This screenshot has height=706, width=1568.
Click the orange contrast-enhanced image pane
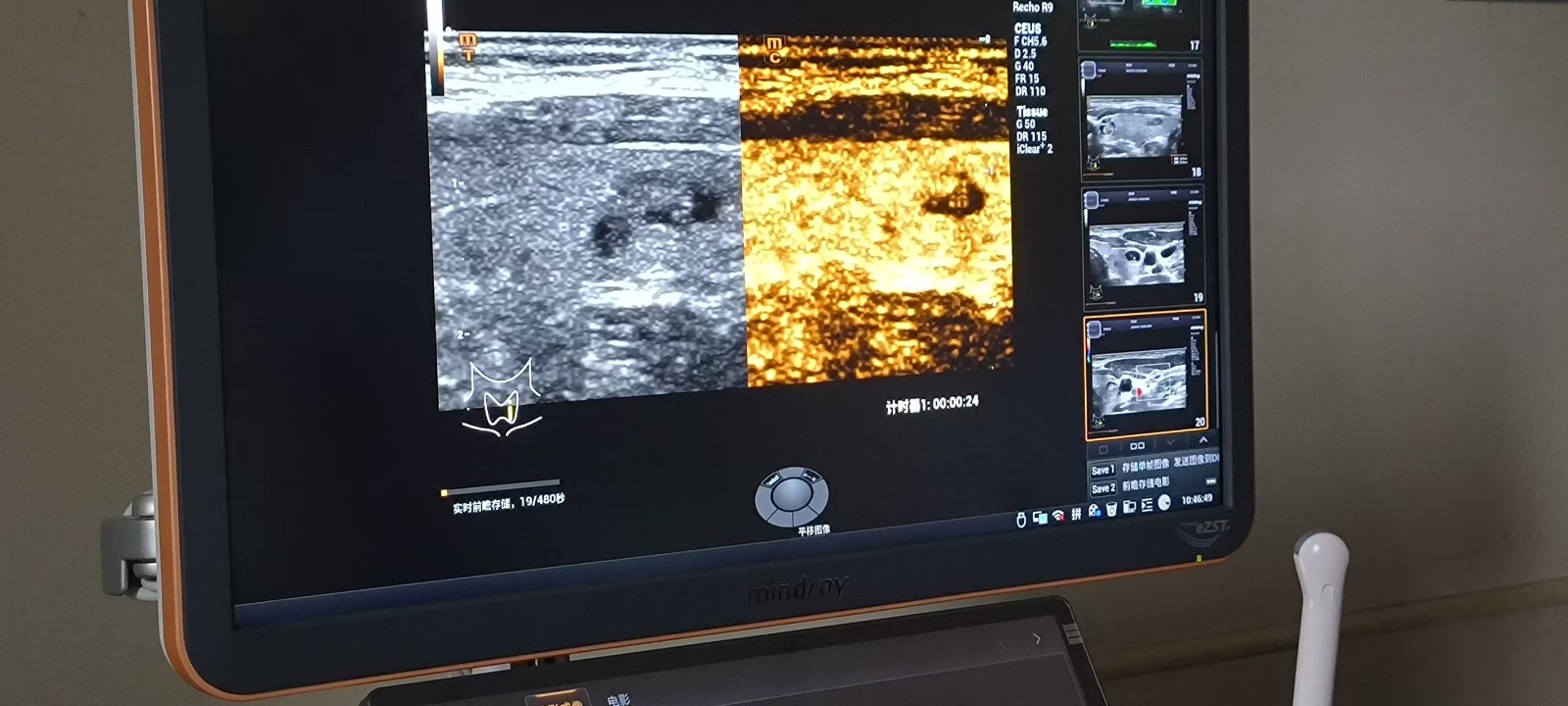875,211
